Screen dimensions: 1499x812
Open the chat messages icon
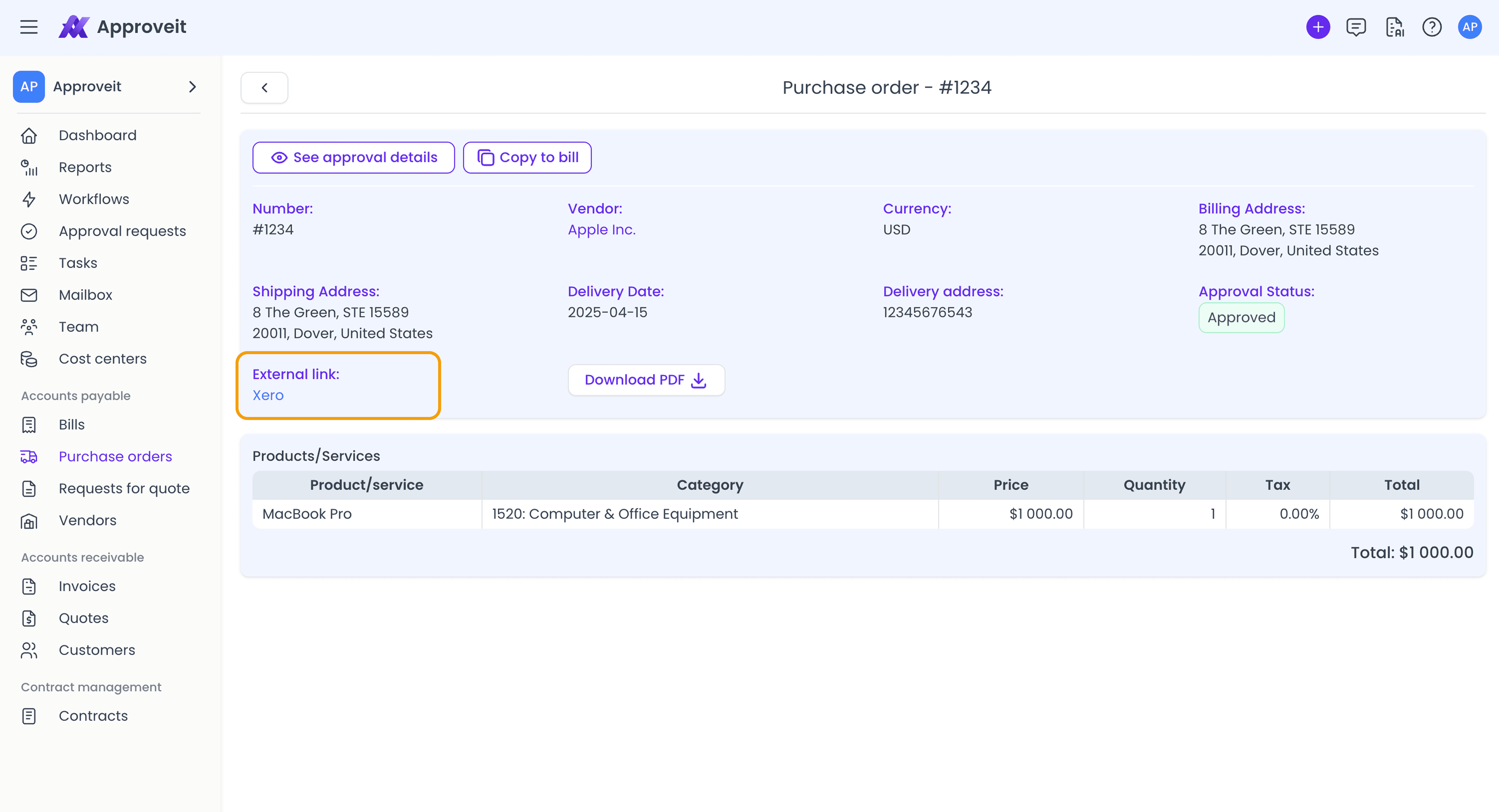(x=1356, y=27)
